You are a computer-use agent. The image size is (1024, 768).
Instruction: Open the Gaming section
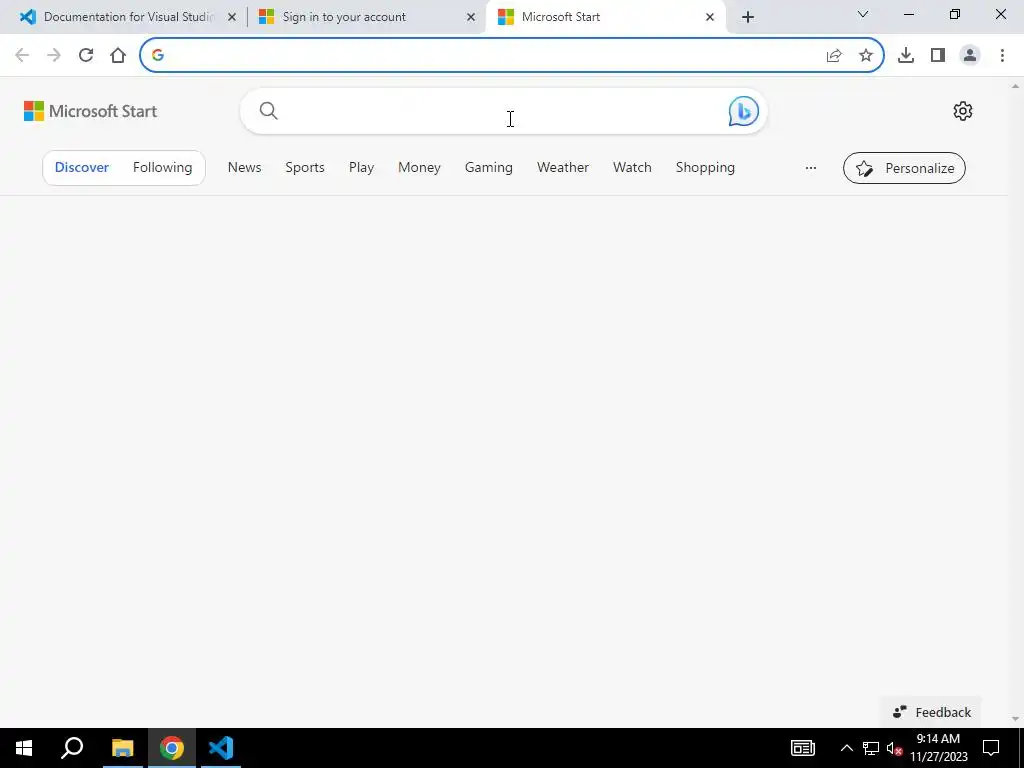[488, 167]
